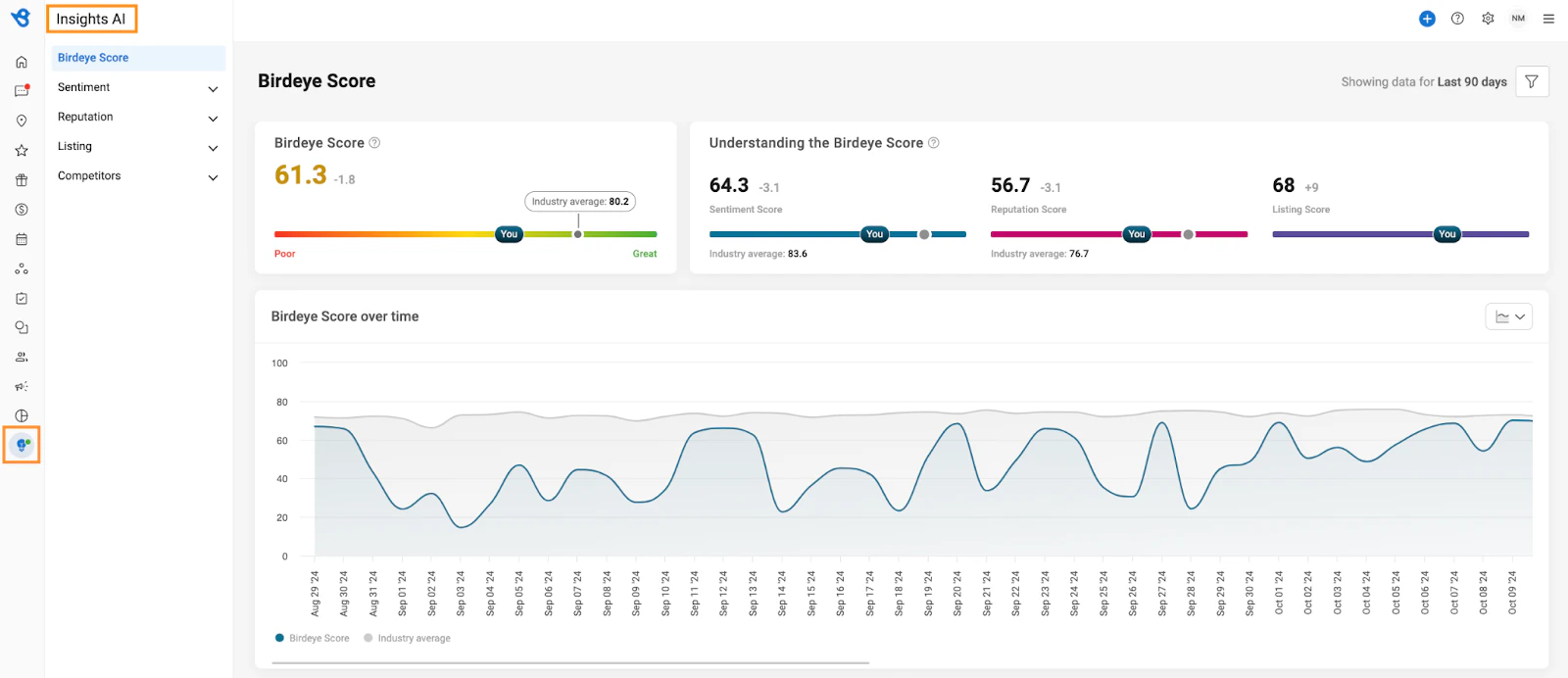The image size is (1568, 678).
Task: Click the filter funnel button
Action: coord(1532,81)
